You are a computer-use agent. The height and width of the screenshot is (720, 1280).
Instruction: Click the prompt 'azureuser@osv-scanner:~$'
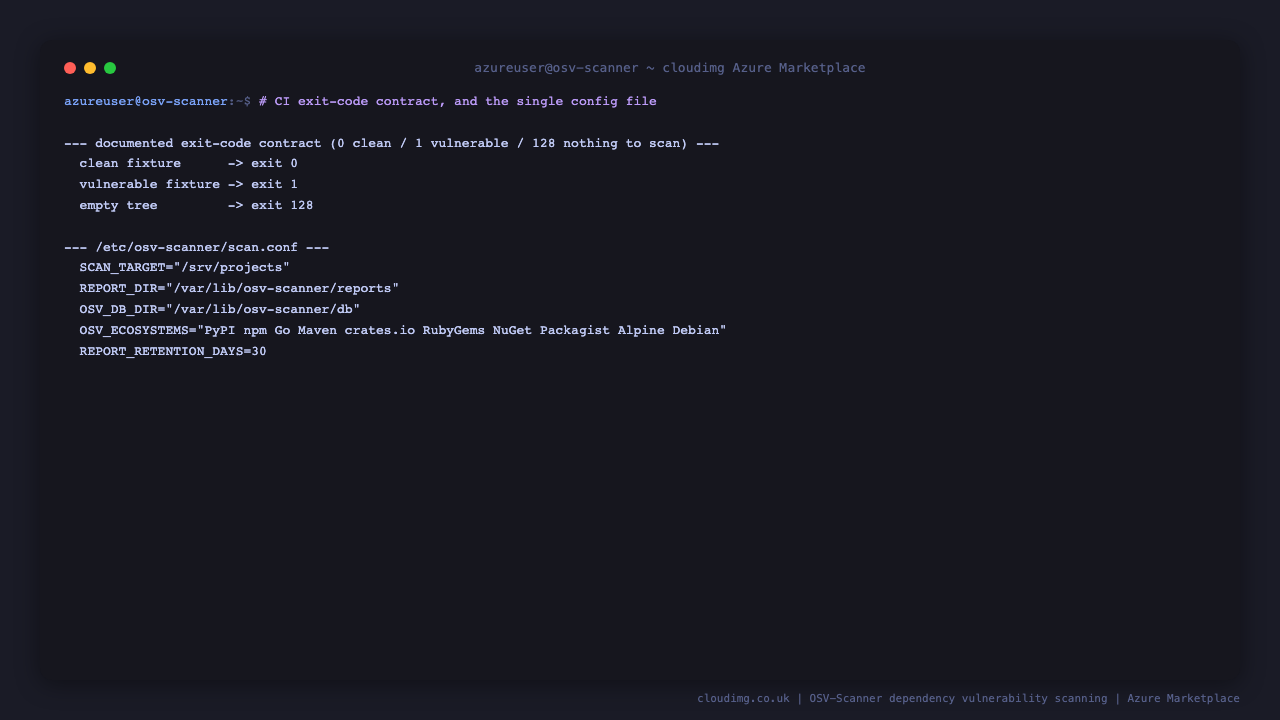(157, 102)
